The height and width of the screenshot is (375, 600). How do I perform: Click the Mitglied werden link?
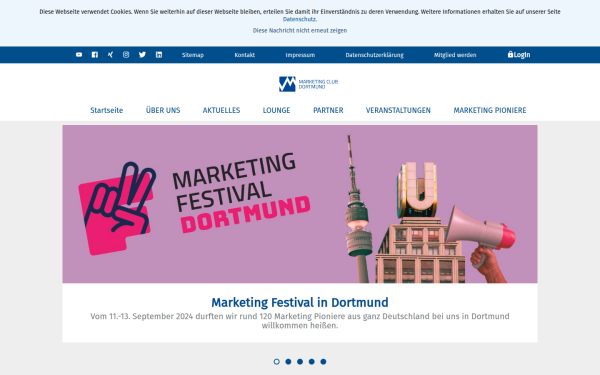455,55
